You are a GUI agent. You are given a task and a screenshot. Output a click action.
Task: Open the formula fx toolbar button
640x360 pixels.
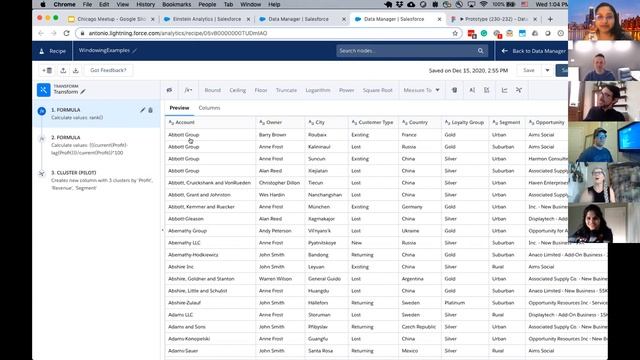click(x=188, y=90)
